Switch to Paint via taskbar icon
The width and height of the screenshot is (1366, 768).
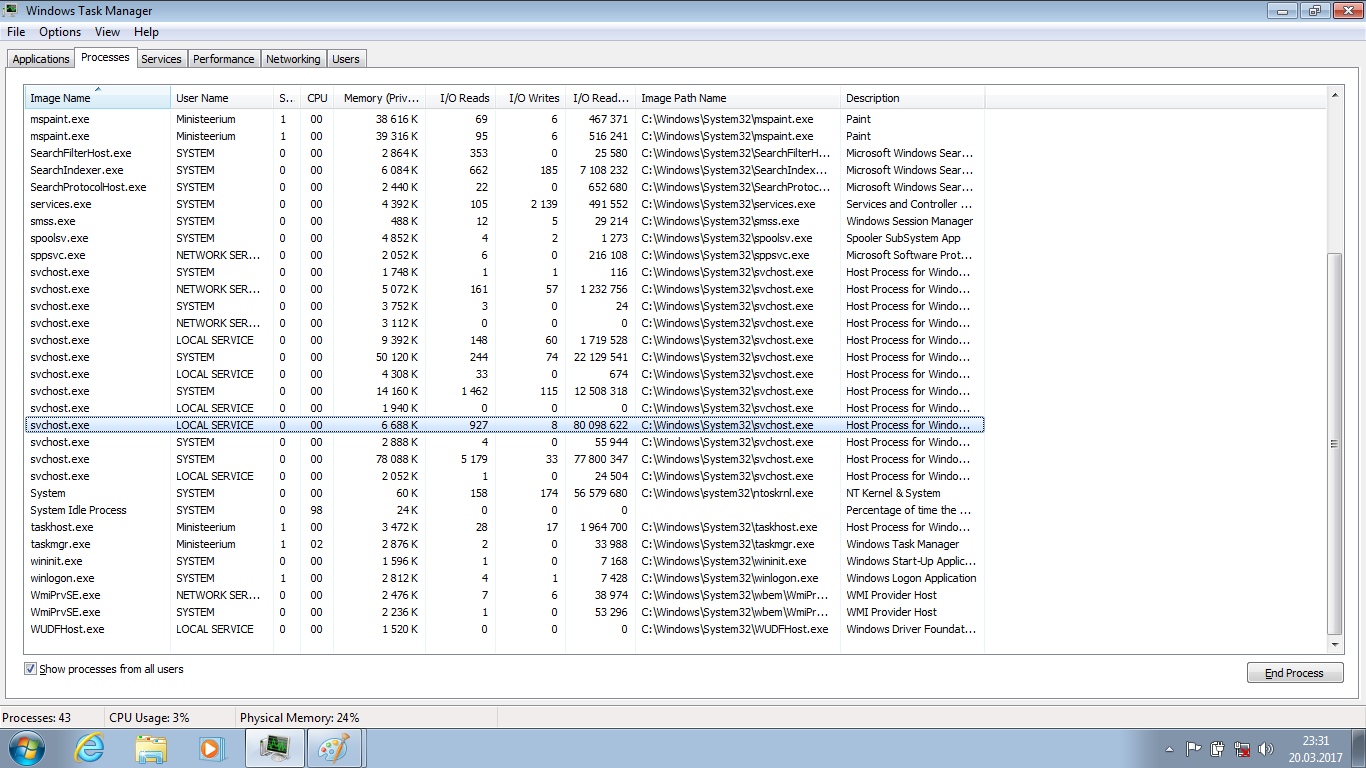333,748
